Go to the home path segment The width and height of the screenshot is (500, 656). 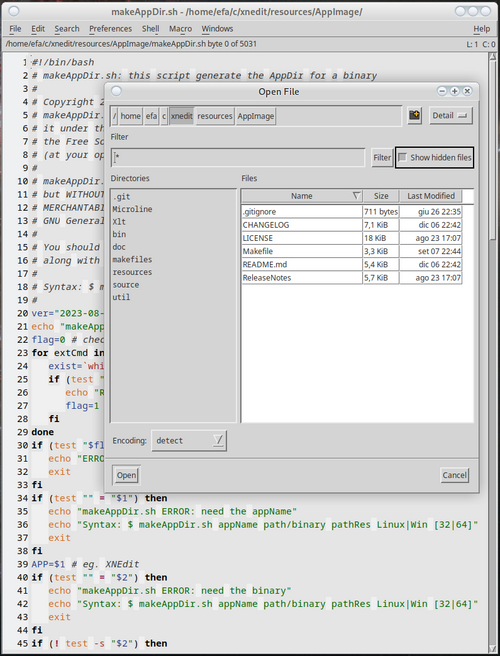(x=131, y=116)
